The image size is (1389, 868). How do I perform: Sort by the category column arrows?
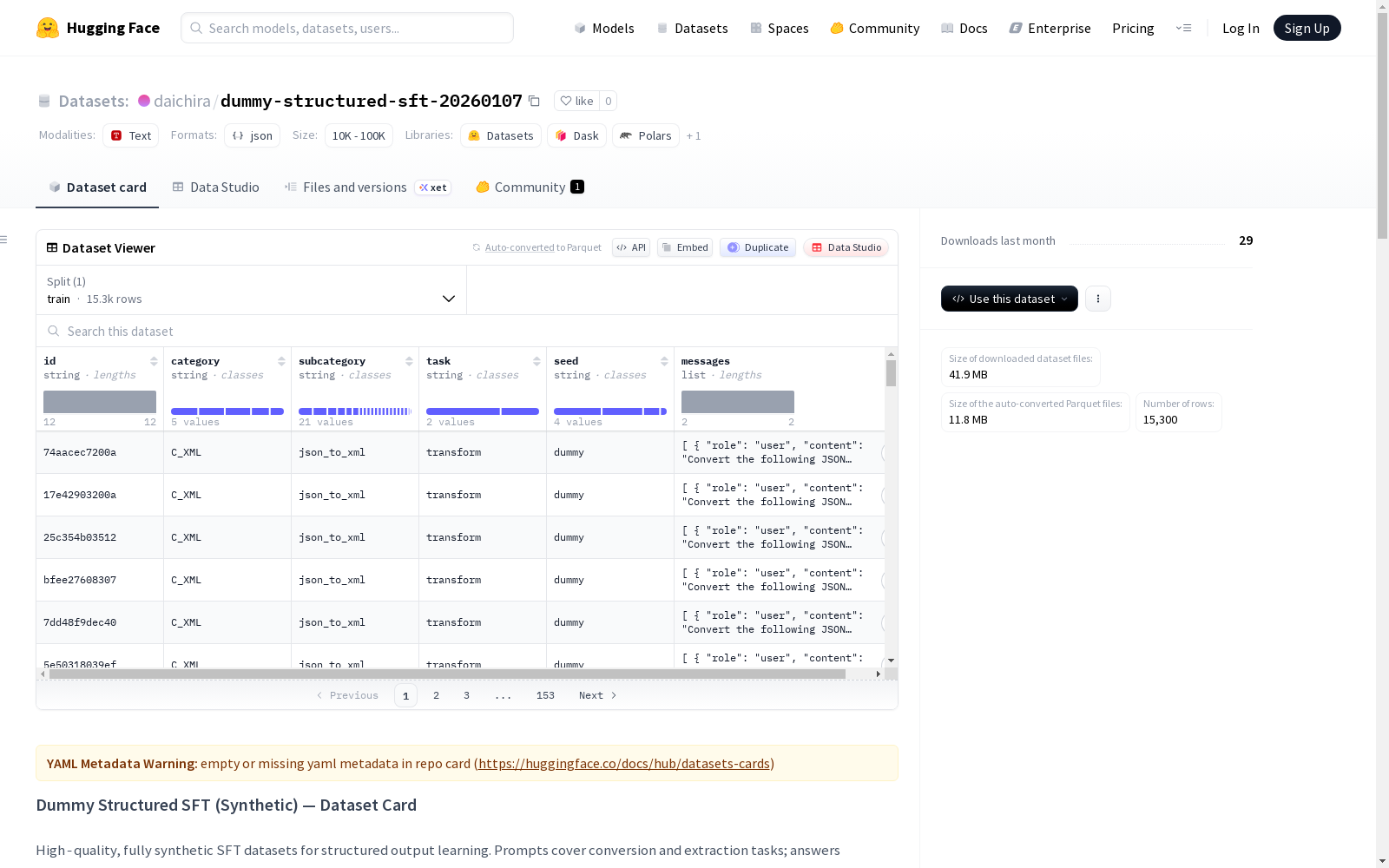(x=281, y=361)
